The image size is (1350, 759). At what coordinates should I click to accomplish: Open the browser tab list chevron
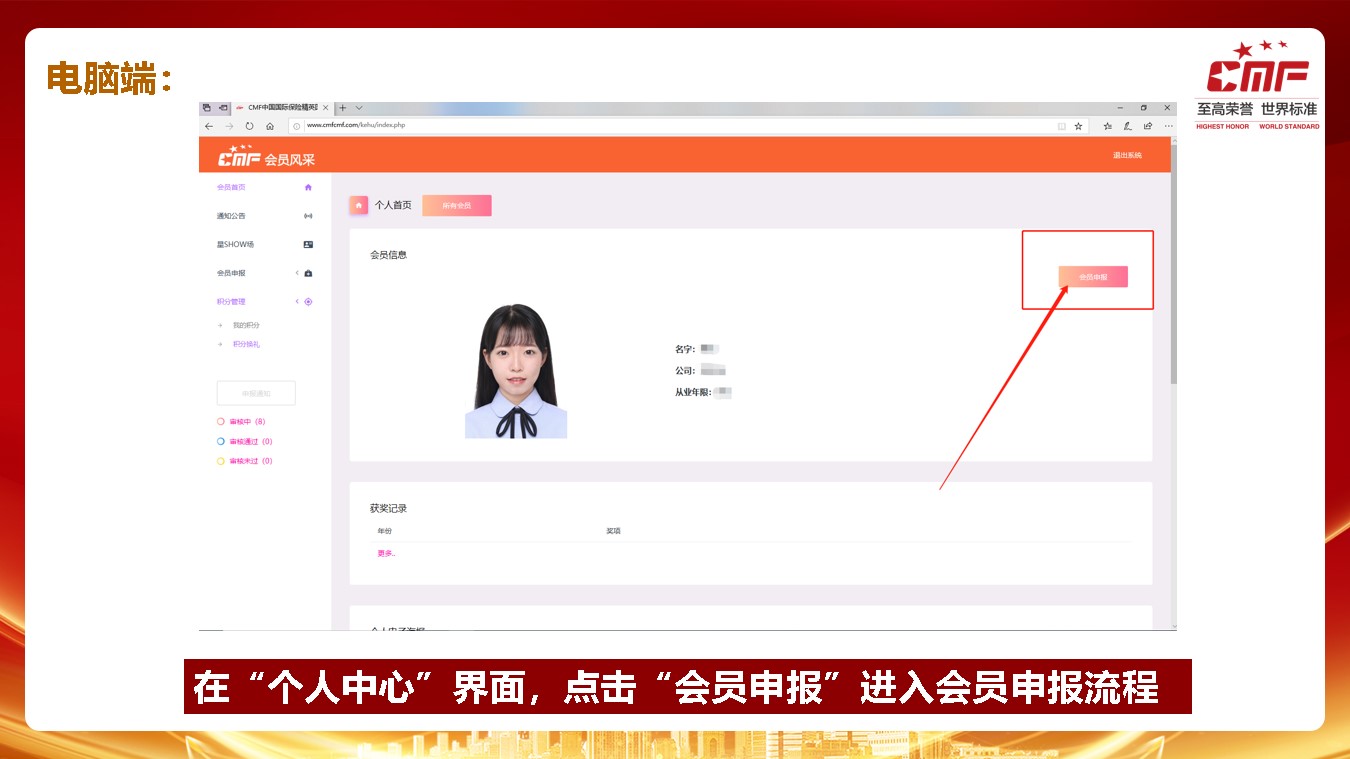(x=359, y=107)
